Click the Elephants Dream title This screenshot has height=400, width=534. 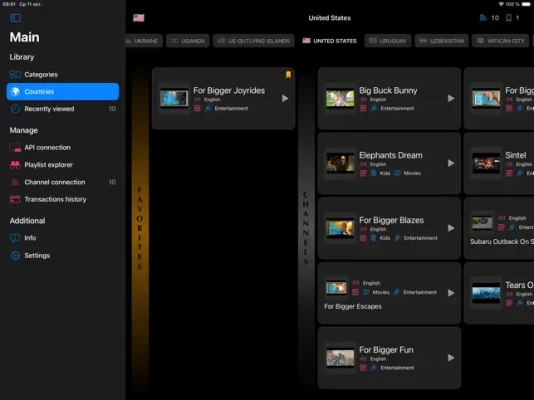(391, 155)
